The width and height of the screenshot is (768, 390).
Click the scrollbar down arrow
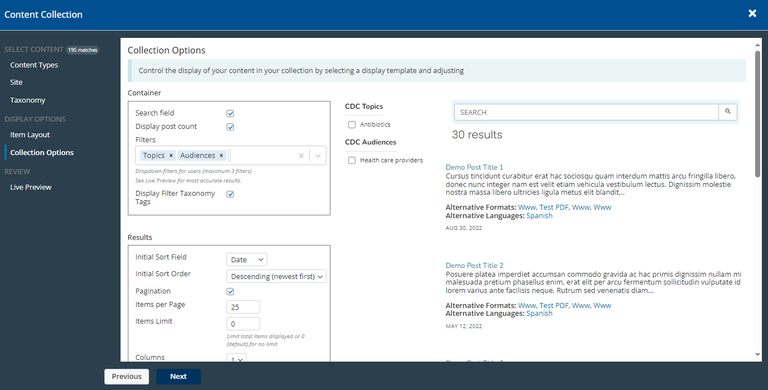click(758, 354)
